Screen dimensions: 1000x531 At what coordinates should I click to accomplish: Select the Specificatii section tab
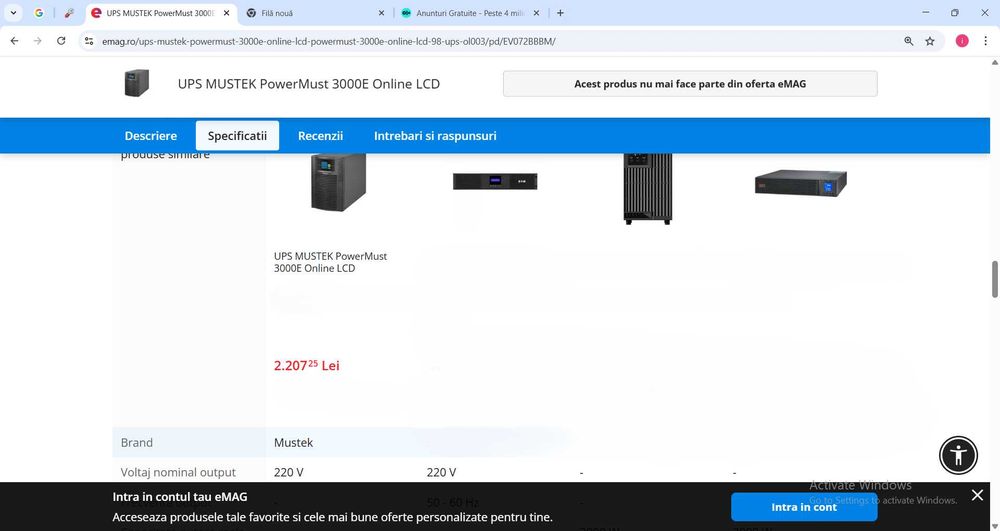pos(237,136)
